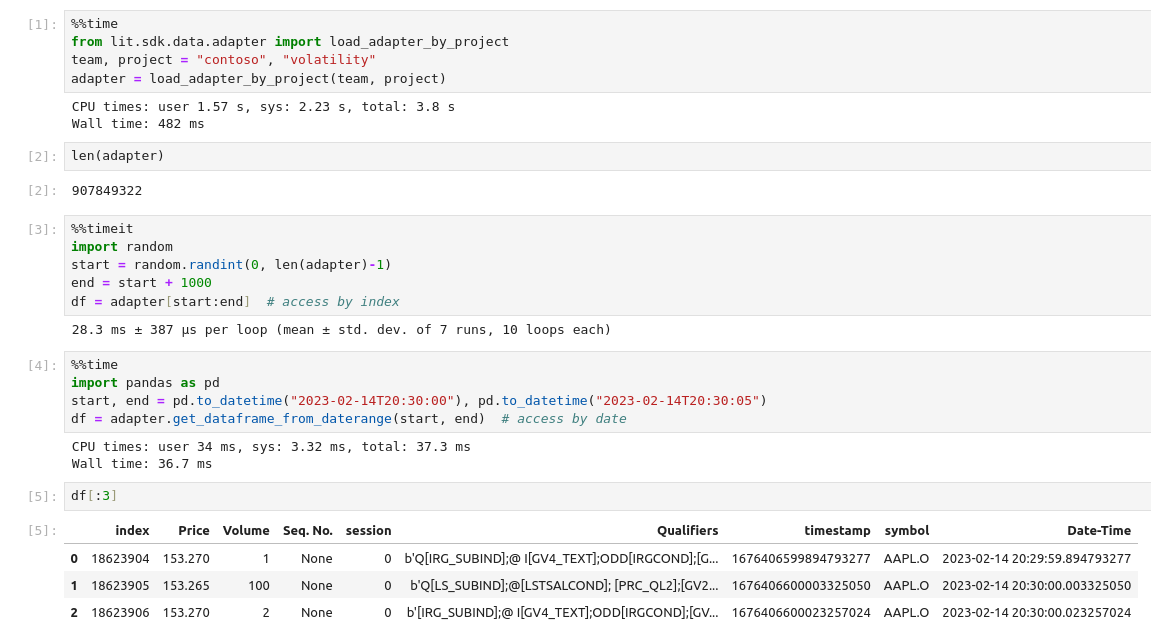1151x634 pixels.
Task: Click the load_adapter_by_project import line
Action: [290, 42]
